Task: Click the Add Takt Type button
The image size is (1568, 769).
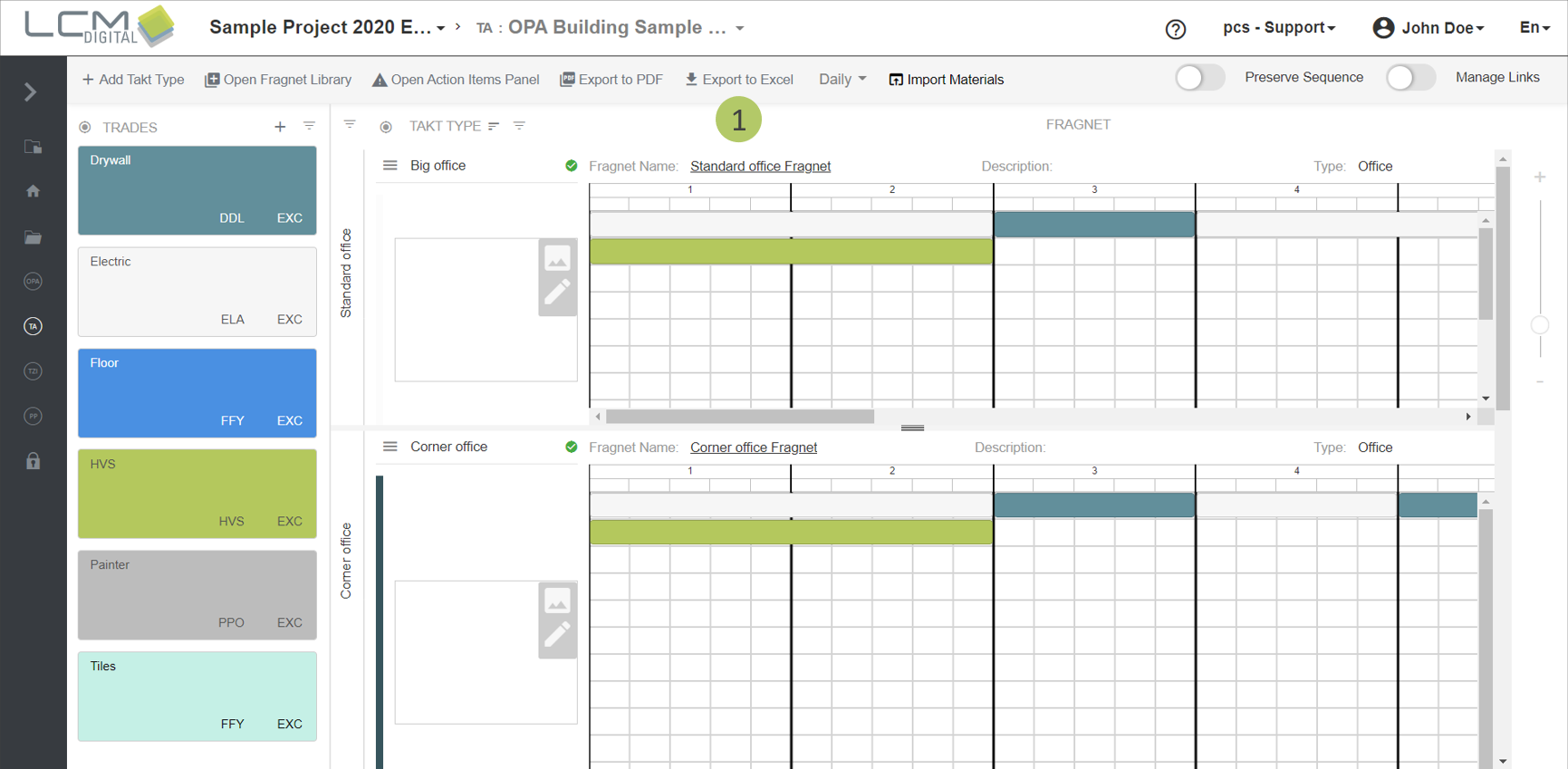Action: [x=133, y=80]
